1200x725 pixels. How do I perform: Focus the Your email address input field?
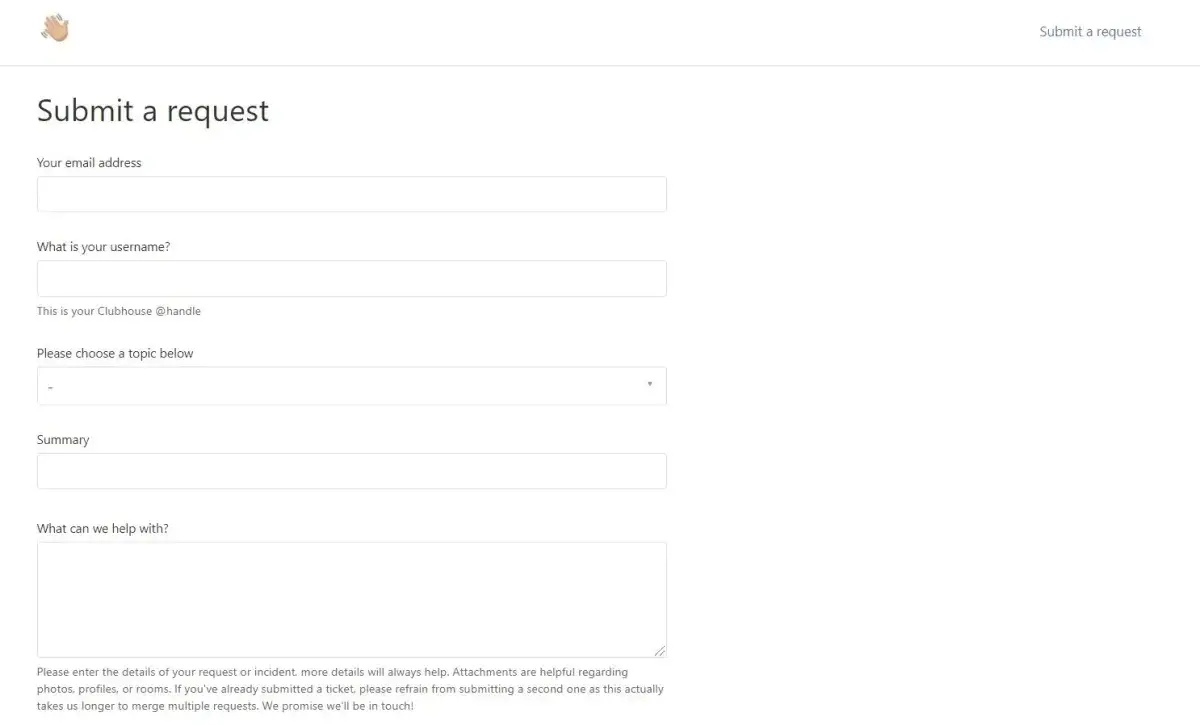(352, 194)
